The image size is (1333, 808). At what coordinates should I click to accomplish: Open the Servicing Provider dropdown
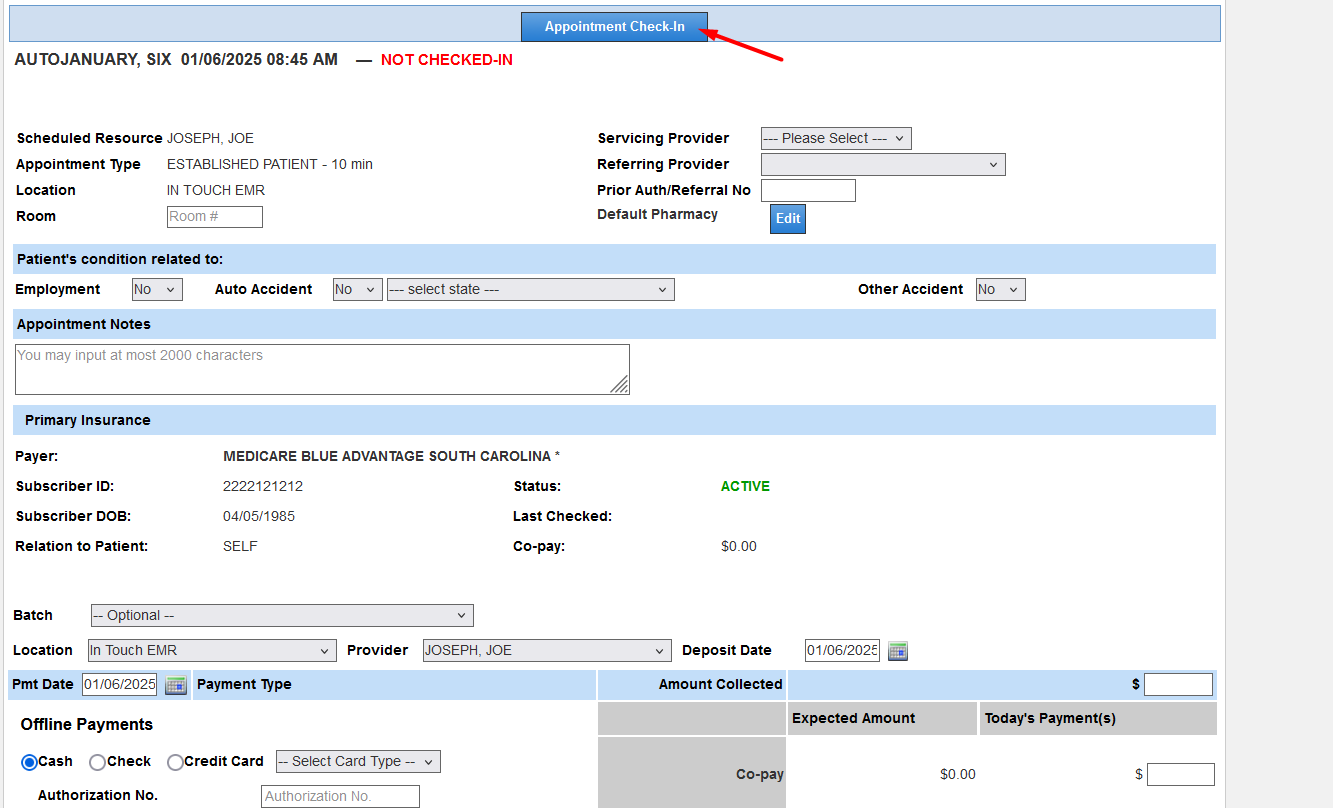click(835, 139)
